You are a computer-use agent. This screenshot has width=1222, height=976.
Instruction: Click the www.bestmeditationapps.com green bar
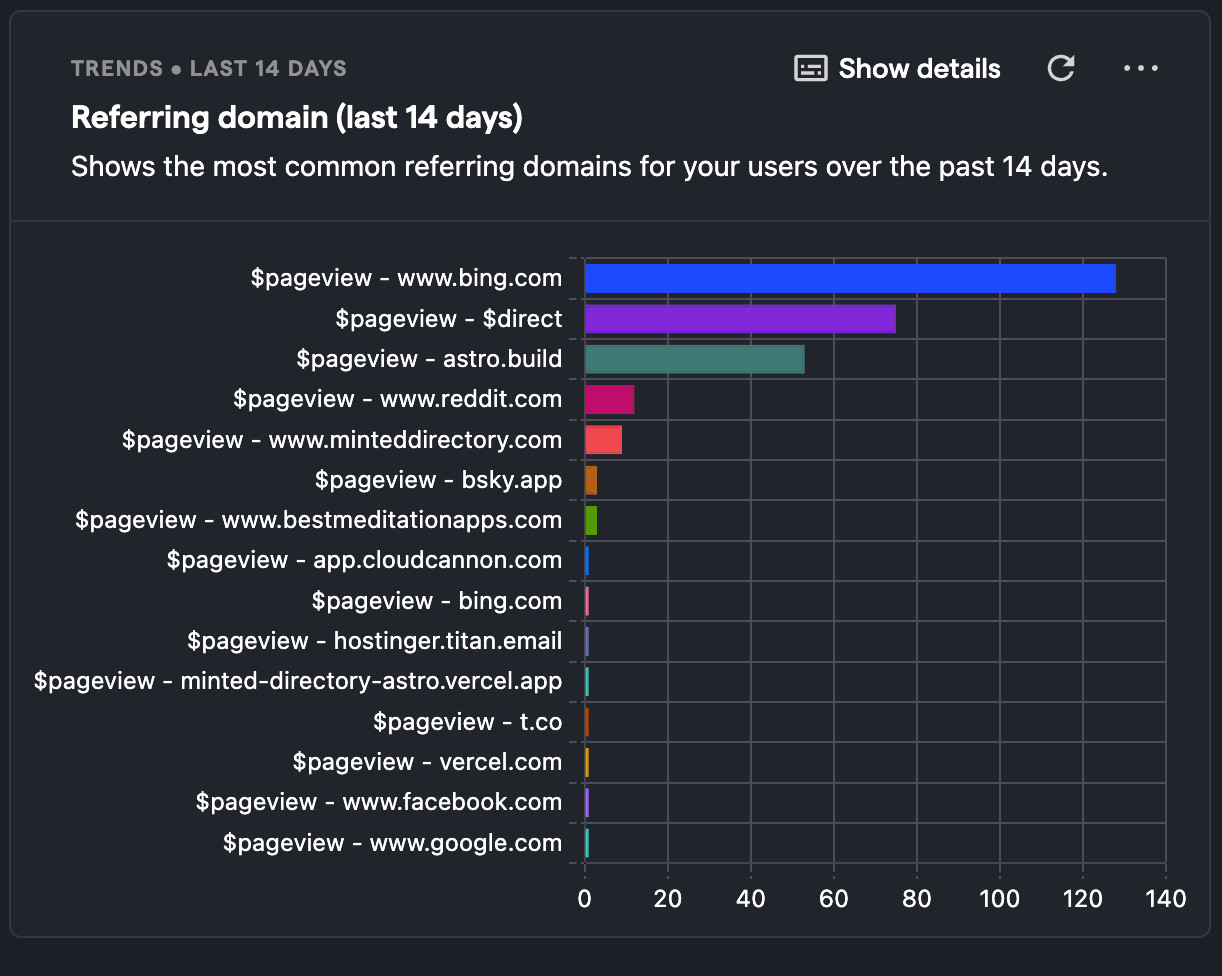[591, 520]
